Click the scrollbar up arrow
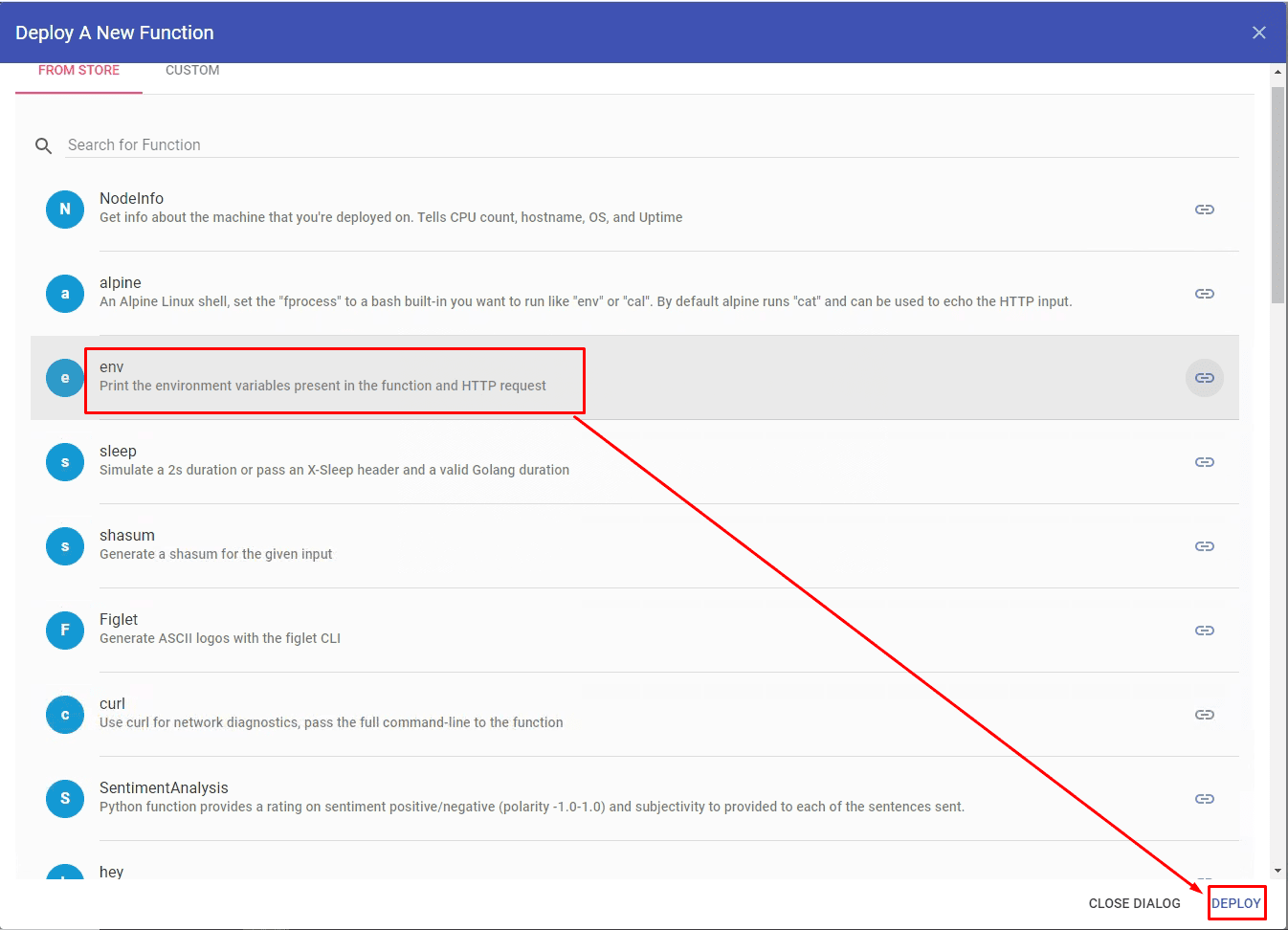This screenshot has height=930, width=1288. (1277, 72)
